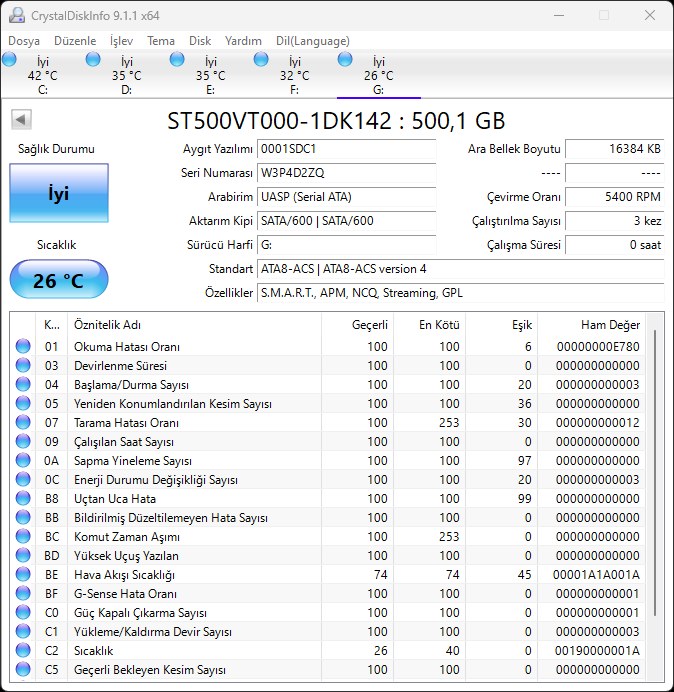Click the Aktarım Kipi field SATA/600

[346, 220]
